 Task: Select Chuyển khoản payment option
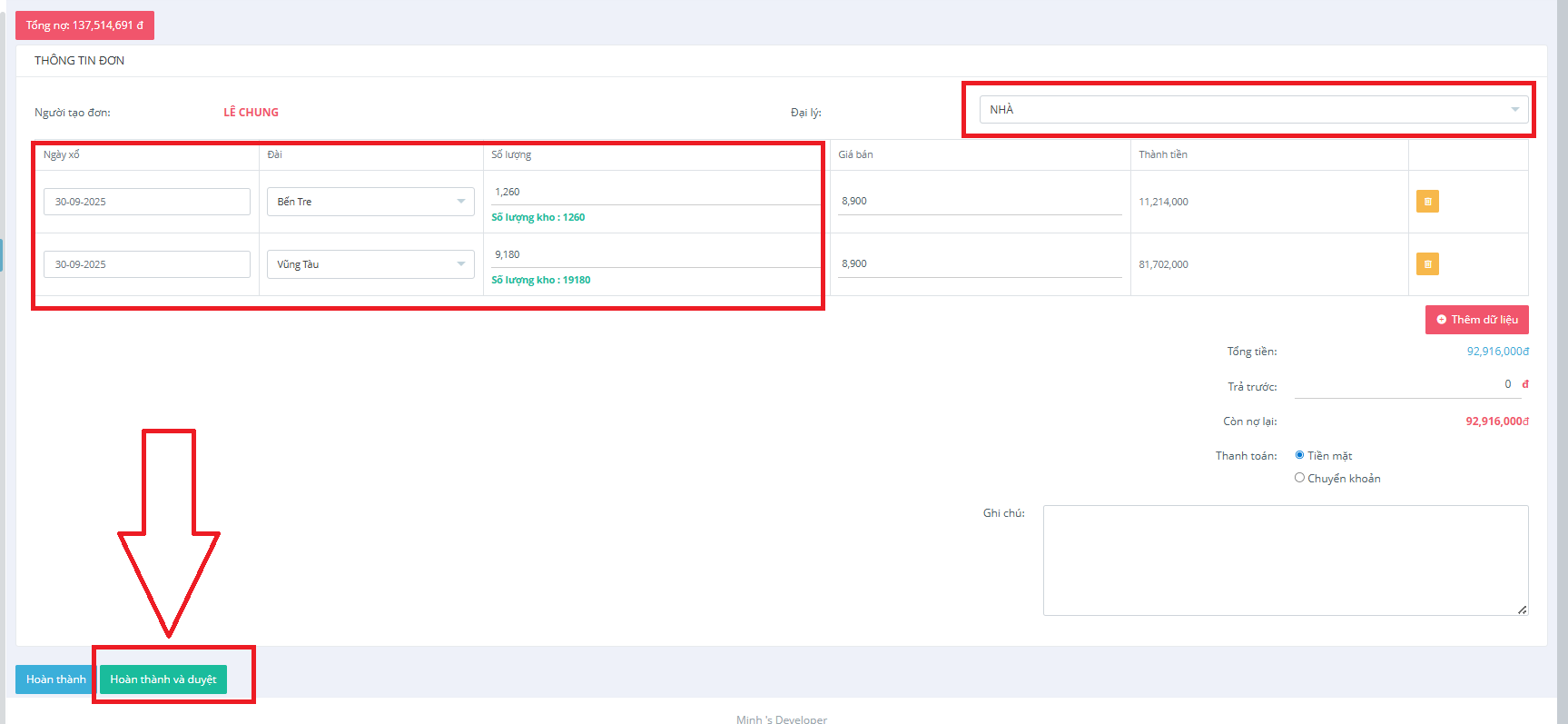(x=1299, y=478)
